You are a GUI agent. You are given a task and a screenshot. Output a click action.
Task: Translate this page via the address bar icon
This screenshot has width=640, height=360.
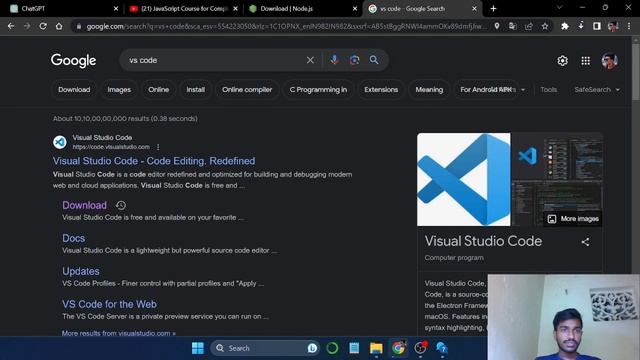pos(513,26)
